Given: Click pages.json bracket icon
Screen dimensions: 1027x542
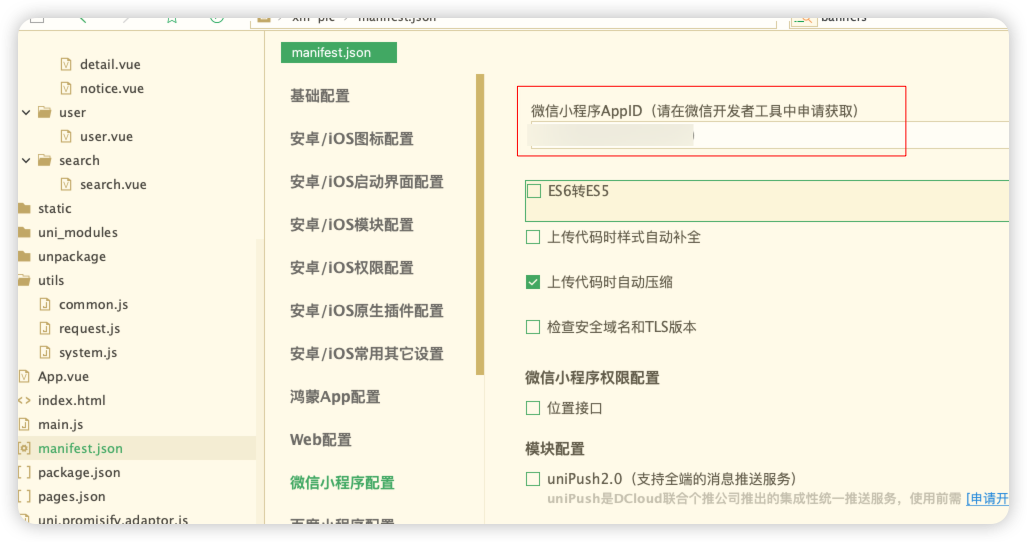Looking at the screenshot, I should (24, 496).
